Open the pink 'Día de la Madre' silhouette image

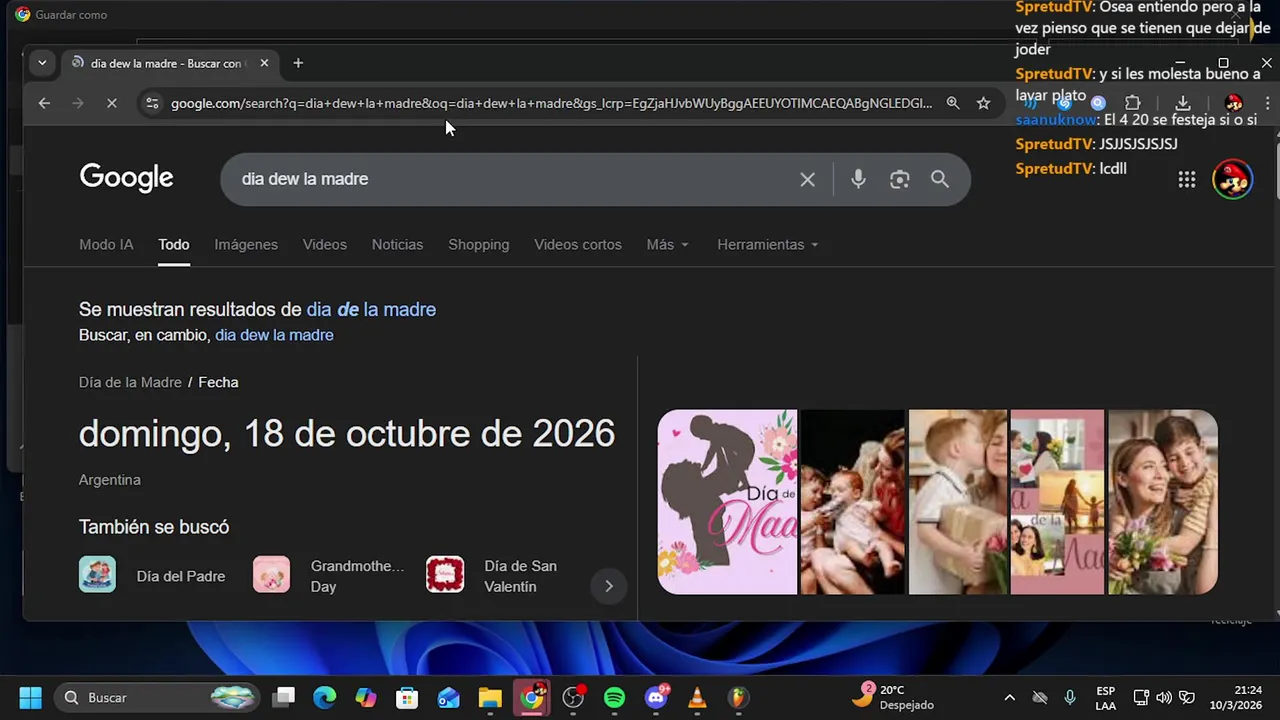click(x=727, y=502)
